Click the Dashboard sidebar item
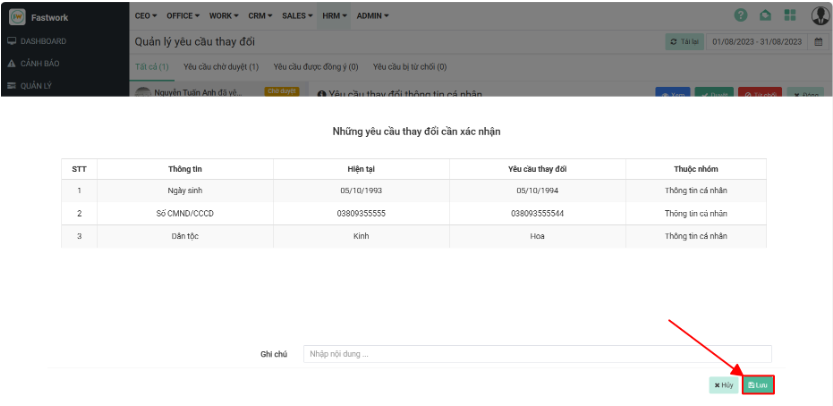 (40, 41)
